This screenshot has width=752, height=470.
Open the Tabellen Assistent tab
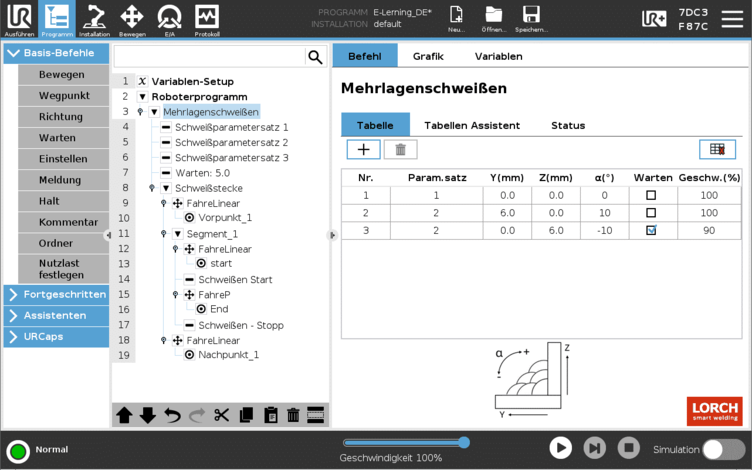pos(471,125)
